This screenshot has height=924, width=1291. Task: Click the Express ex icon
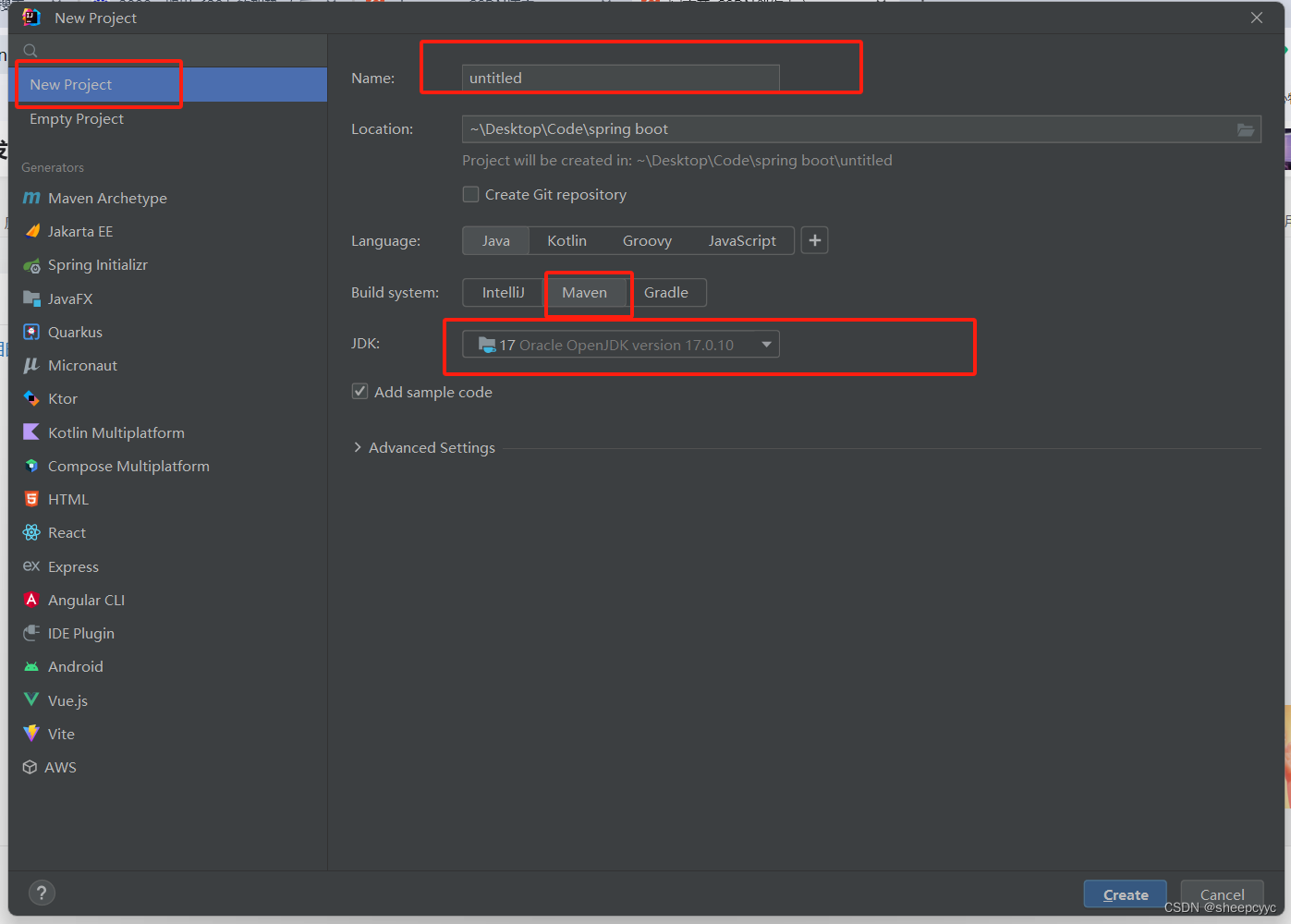31,565
